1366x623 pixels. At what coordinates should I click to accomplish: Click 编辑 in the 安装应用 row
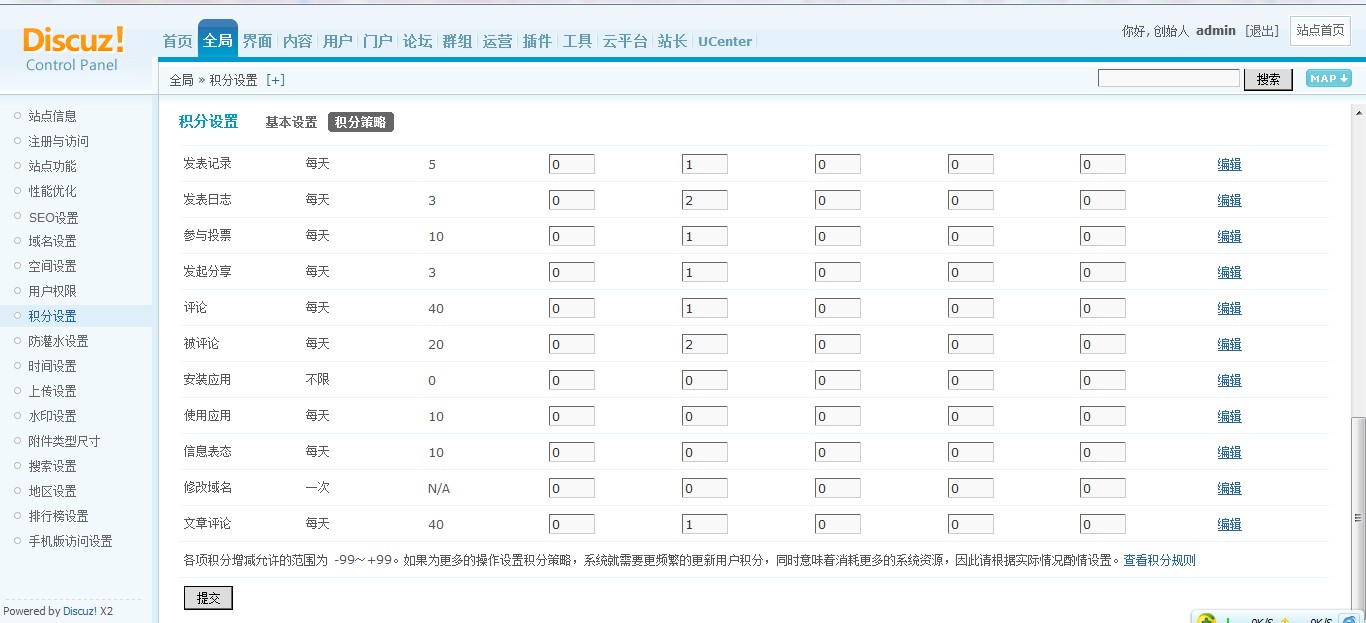1229,380
